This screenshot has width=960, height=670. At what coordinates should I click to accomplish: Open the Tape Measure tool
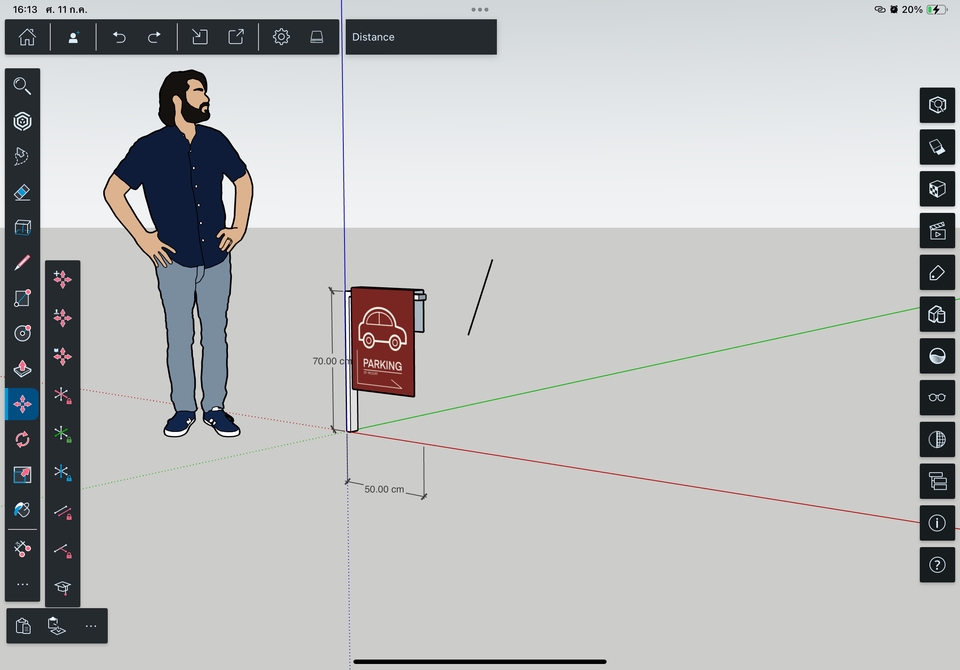22,548
